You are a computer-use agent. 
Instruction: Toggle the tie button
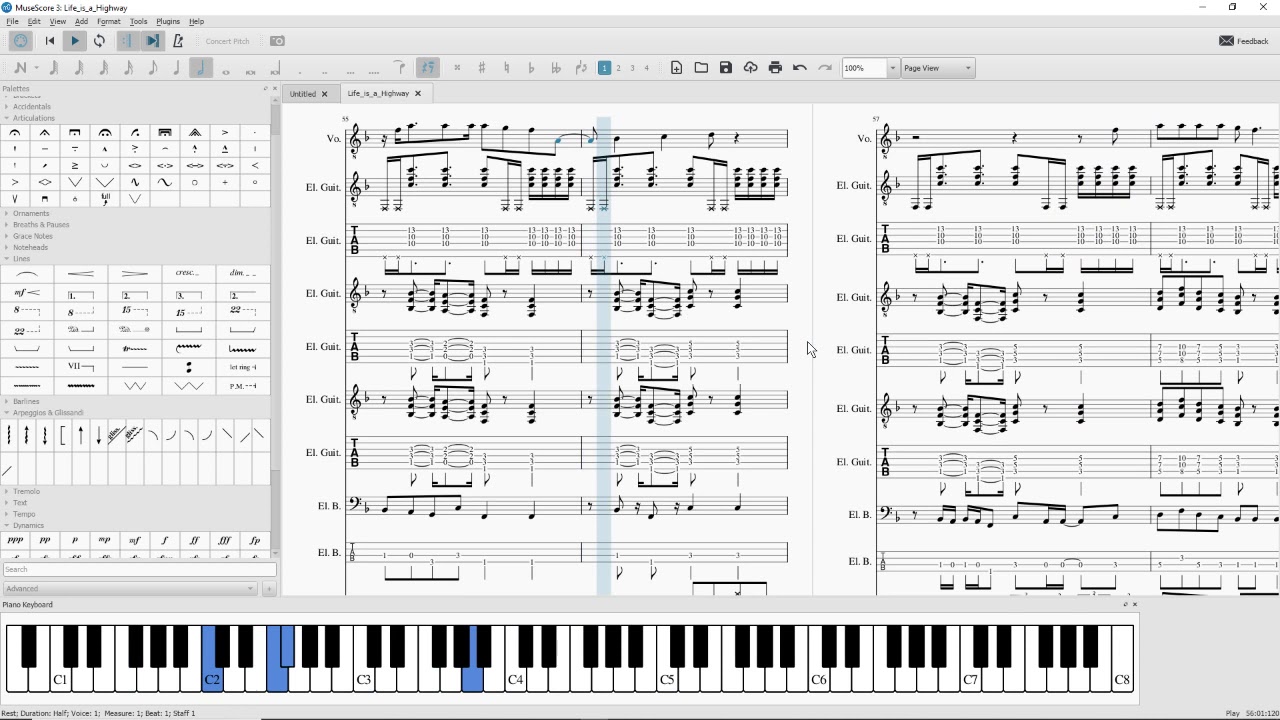(x=399, y=68)
